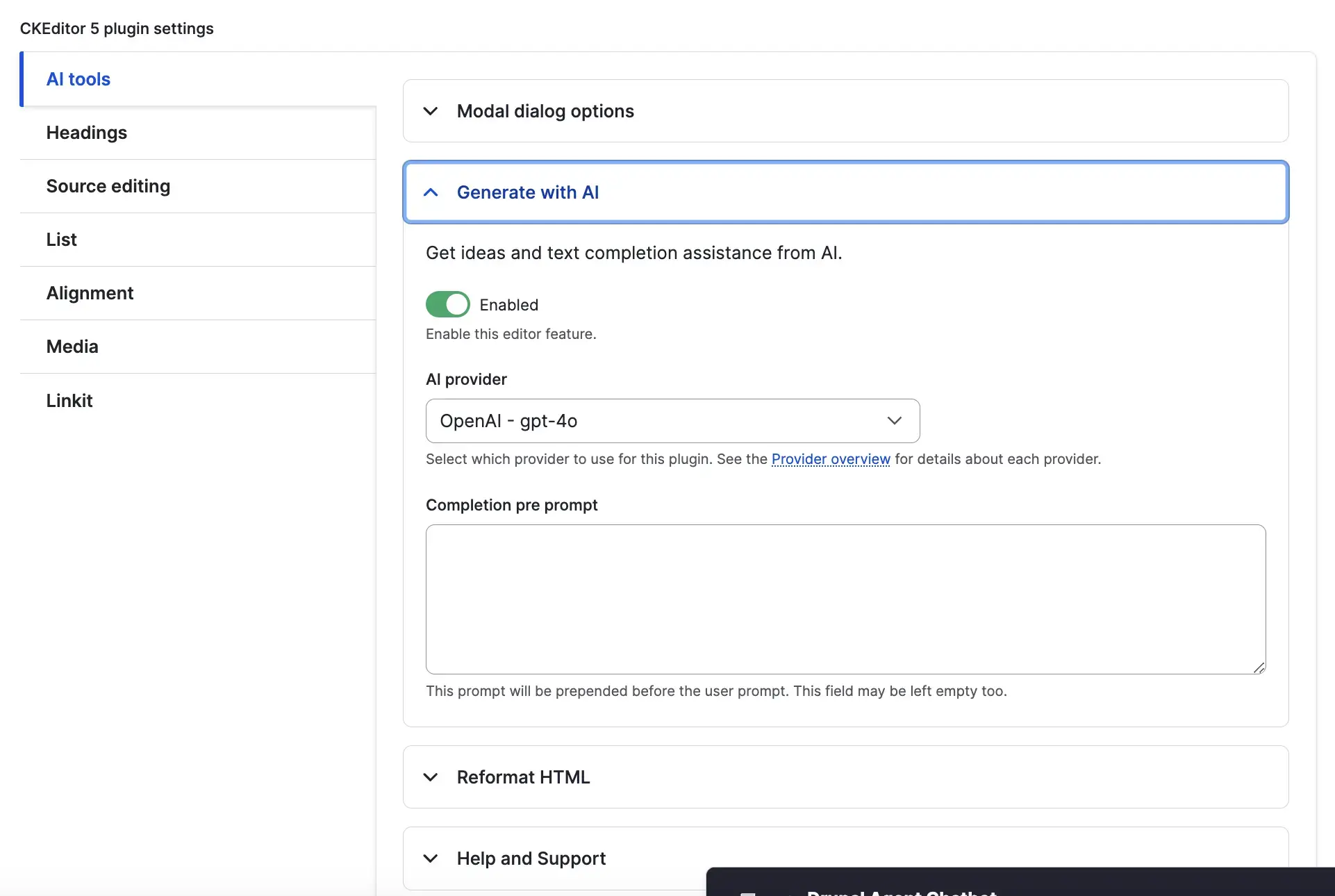Click the AI provider dropdown arrow
1335x896 pixels.
point(894,421)
